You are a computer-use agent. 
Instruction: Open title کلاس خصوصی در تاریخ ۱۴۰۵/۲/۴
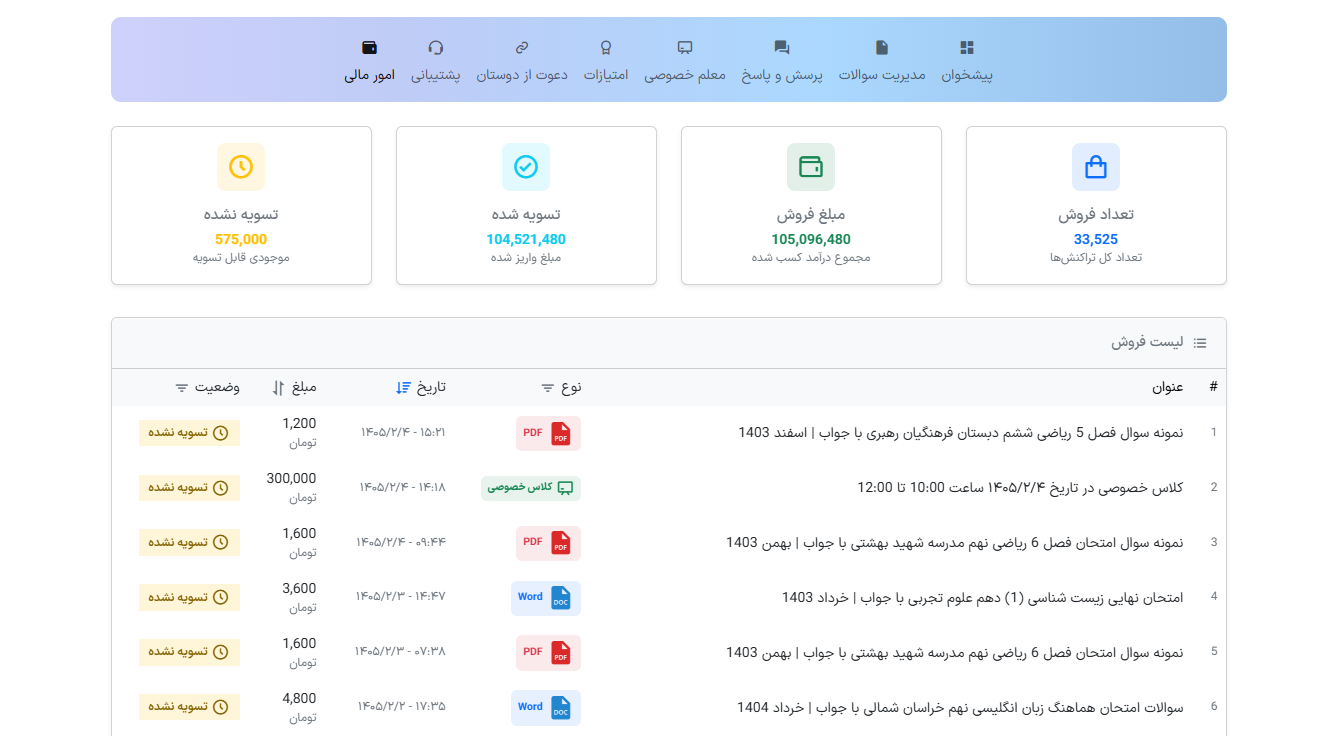pyautogui.click(x=1020, y=488)
